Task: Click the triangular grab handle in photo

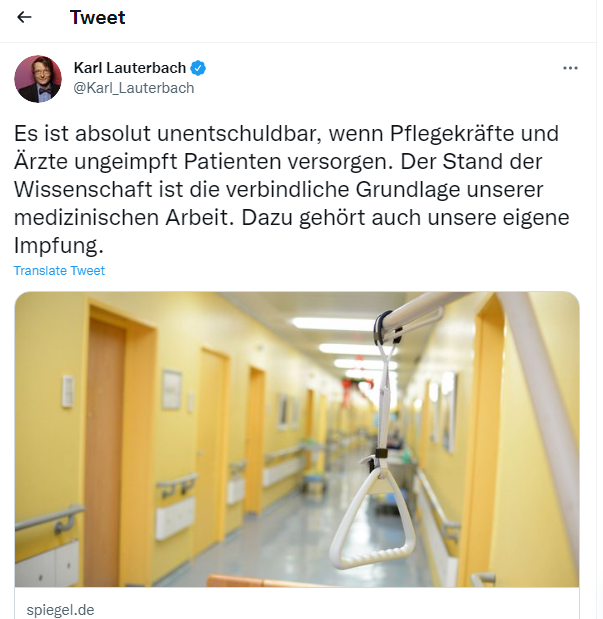Action: pyautogui.click(x=372, y=518)
